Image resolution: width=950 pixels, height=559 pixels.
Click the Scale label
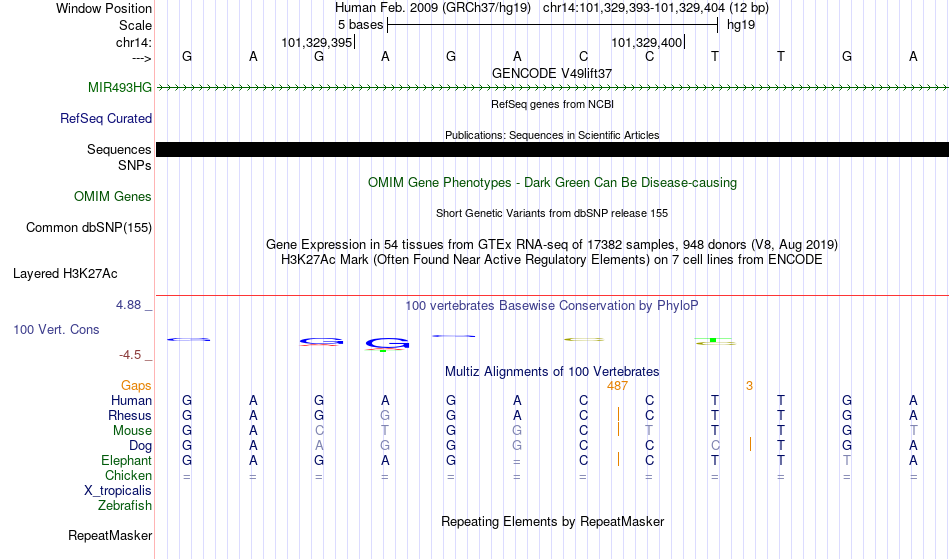pyautogui.click(x=135, y=25)
